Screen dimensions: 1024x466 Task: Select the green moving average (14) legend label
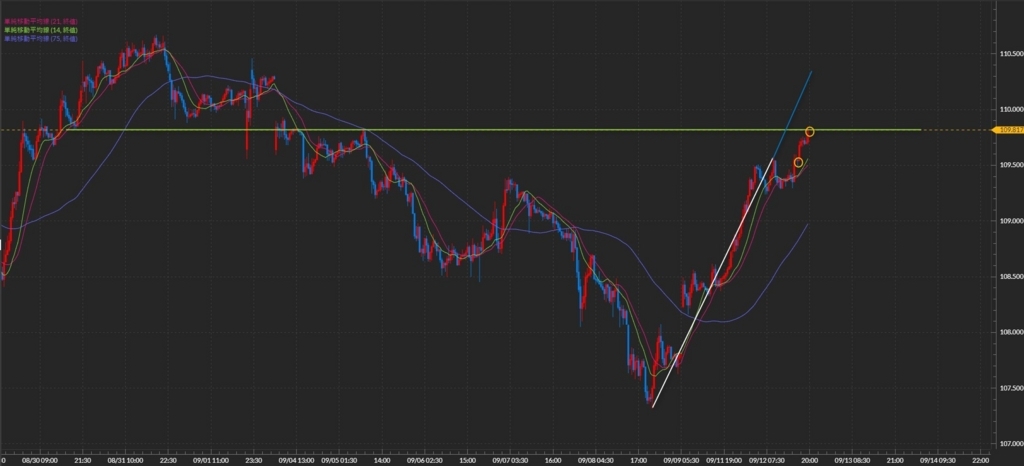(40, 30)
